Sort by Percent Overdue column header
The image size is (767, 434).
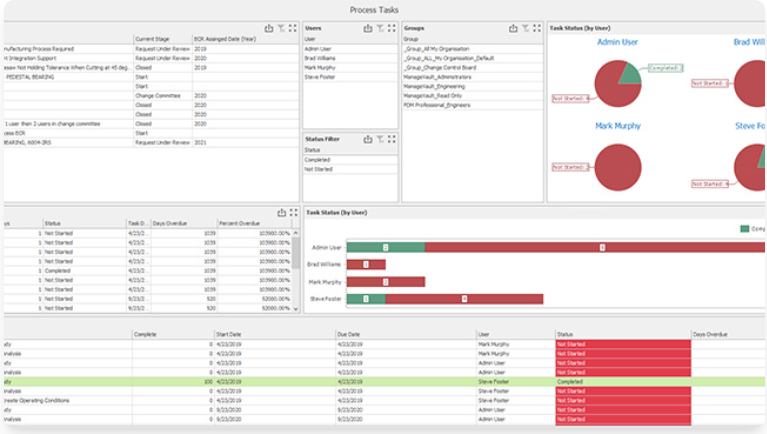click(x=254, y=223)
